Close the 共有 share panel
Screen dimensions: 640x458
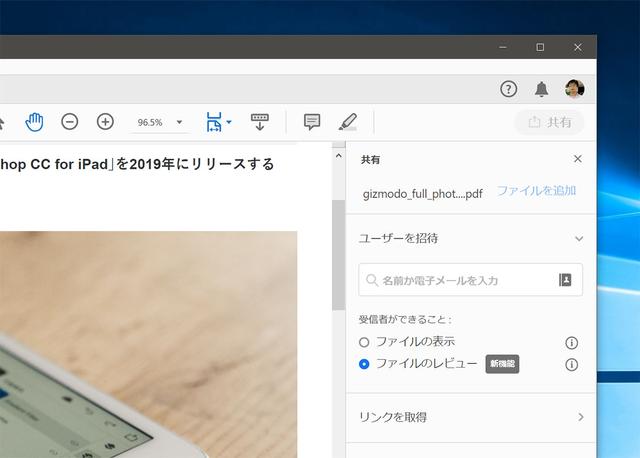point(578,159)
